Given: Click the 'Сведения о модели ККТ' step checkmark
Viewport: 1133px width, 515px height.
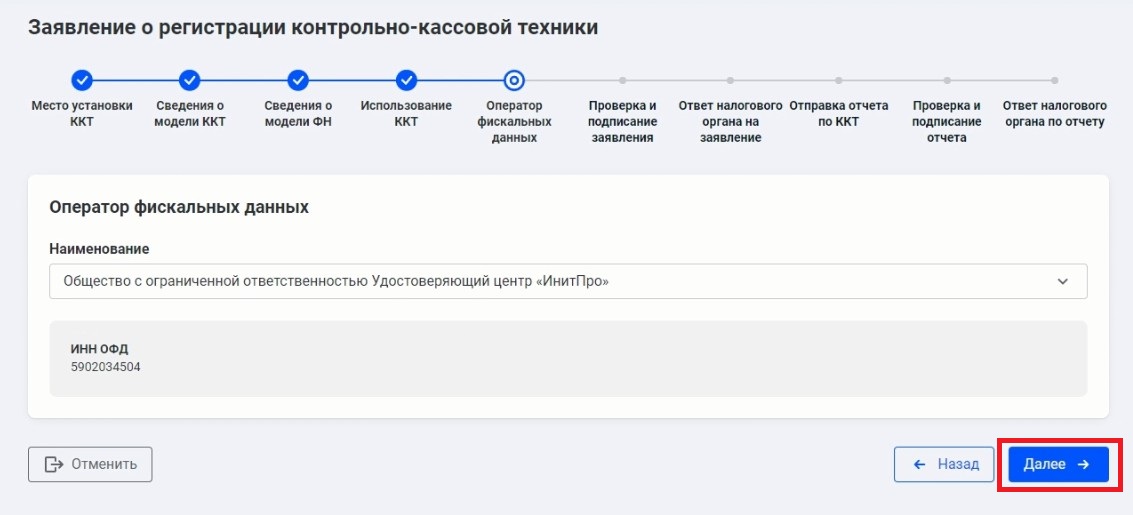Looking at the screenshot, I should (190, 80).
